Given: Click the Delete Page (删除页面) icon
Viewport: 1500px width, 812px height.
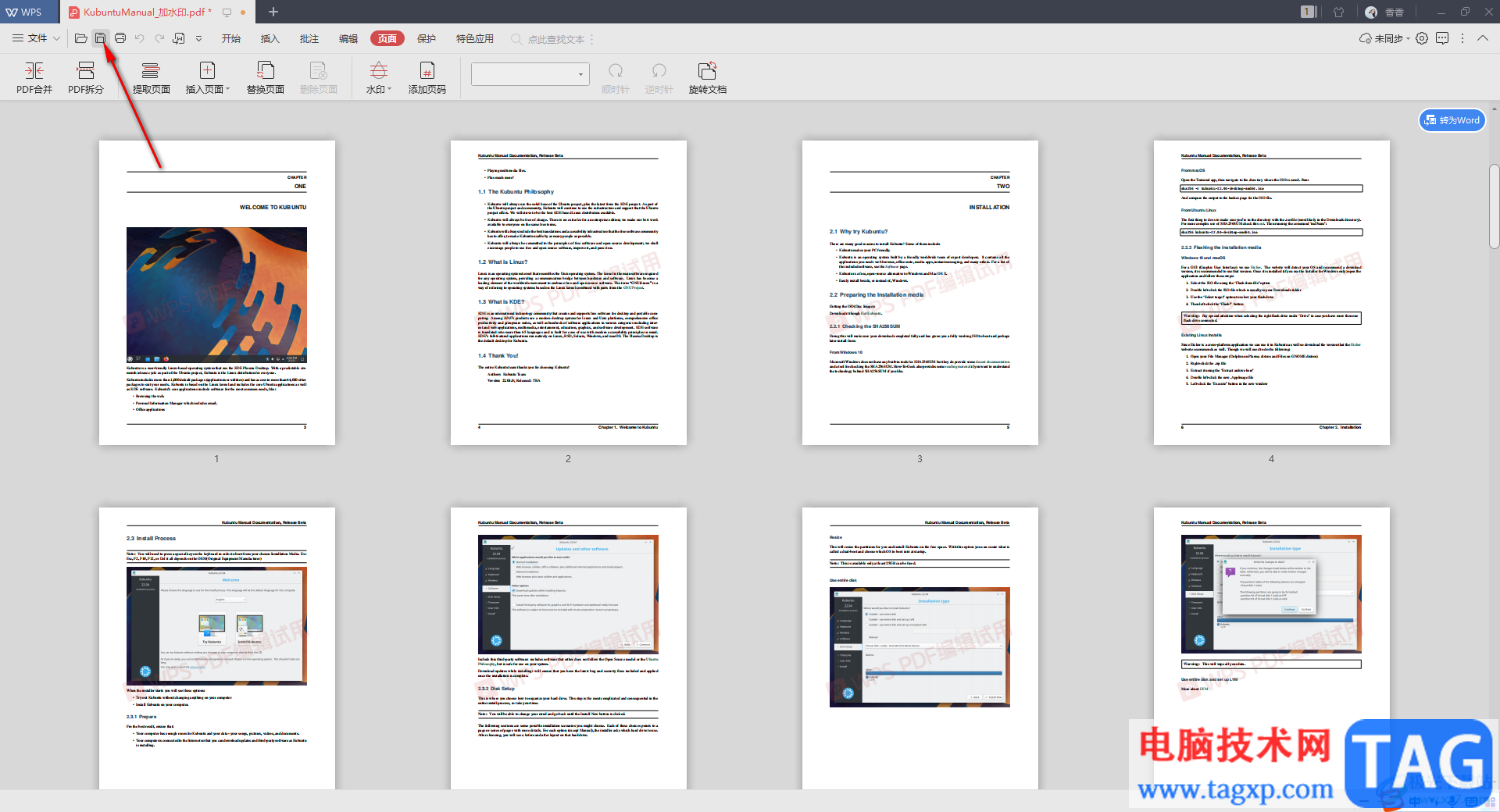Looking at the screenshot, I should (x=318, y=71).
